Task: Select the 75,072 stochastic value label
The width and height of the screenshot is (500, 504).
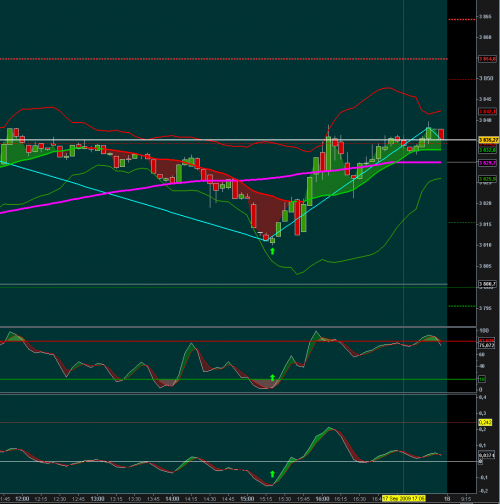Action: [487, 345]
